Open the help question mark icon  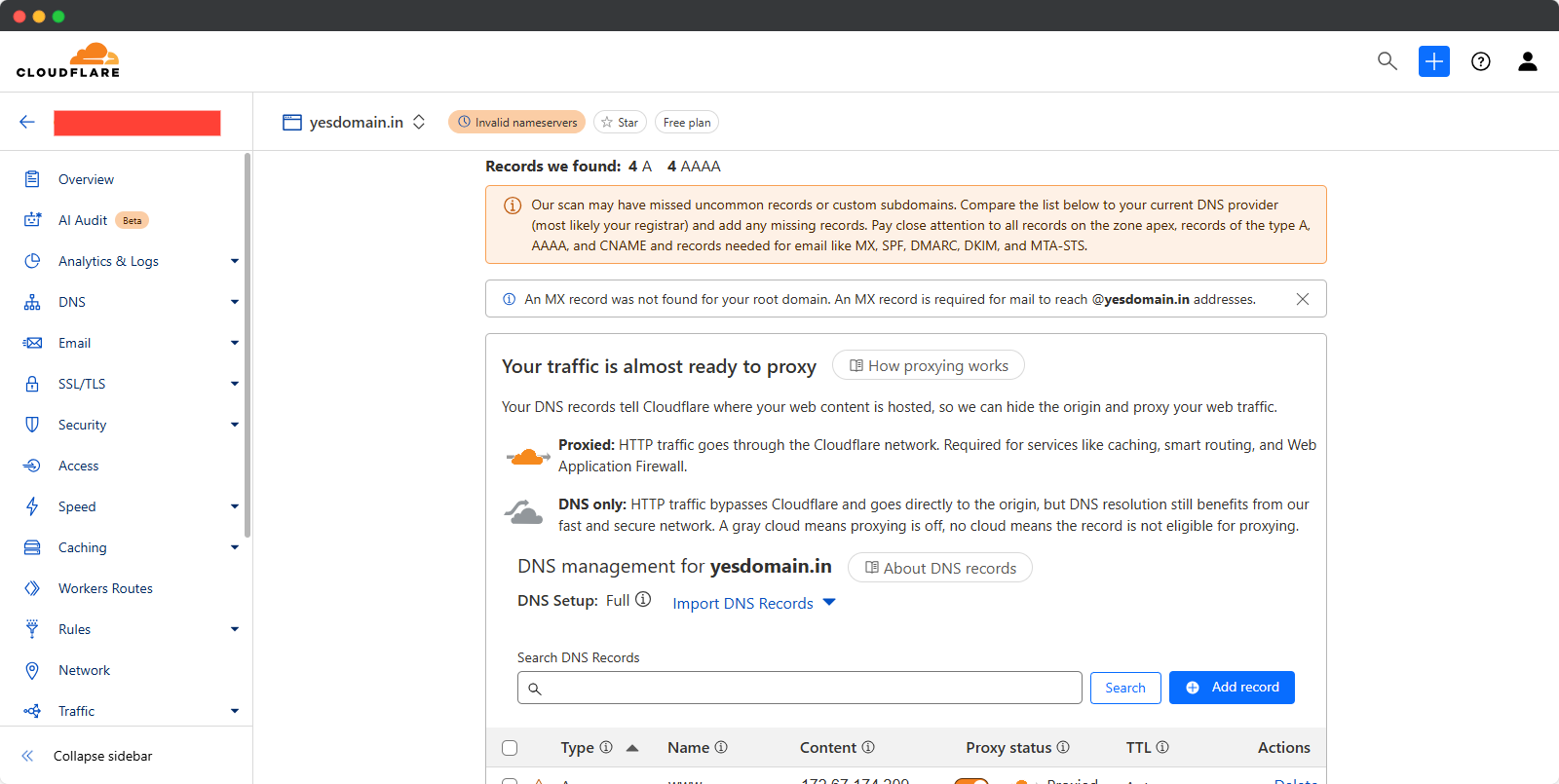[1481, 61]
